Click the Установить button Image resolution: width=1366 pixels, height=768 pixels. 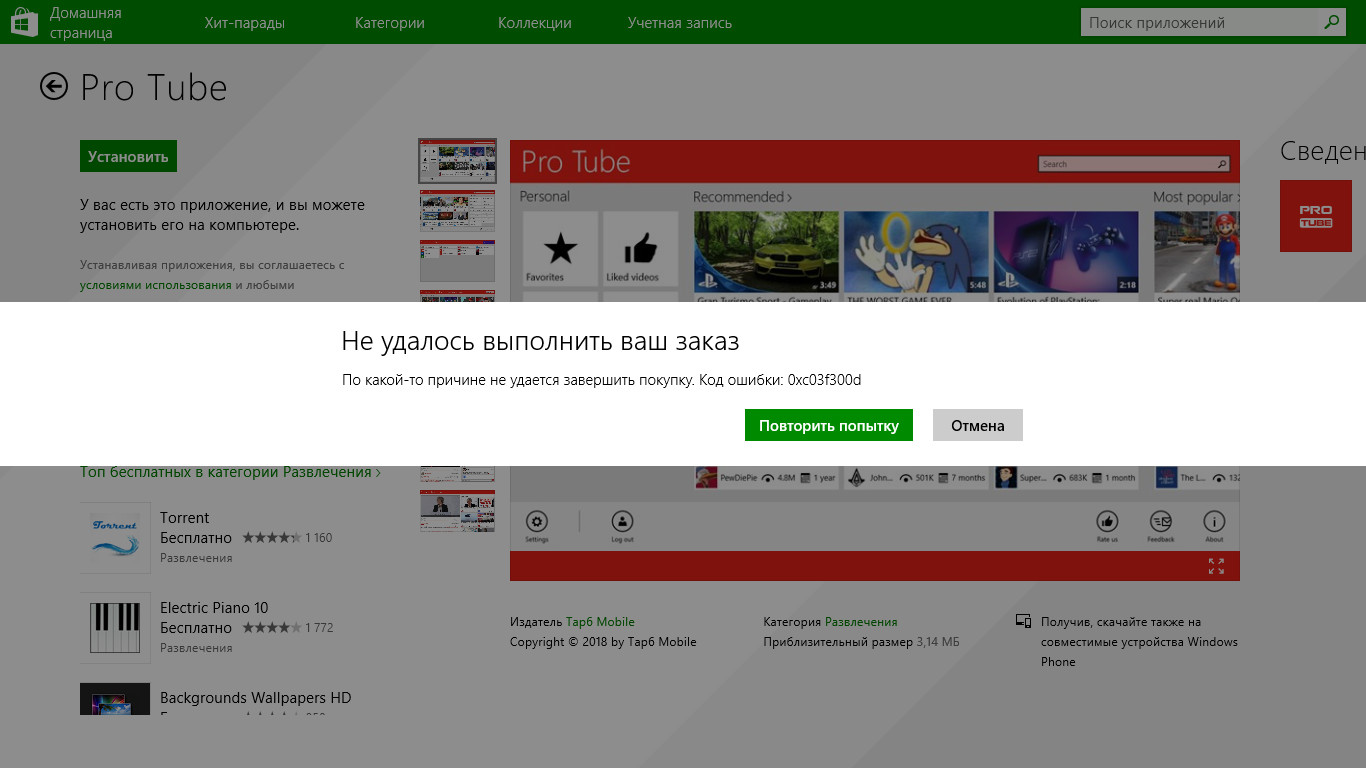point(128,156)
